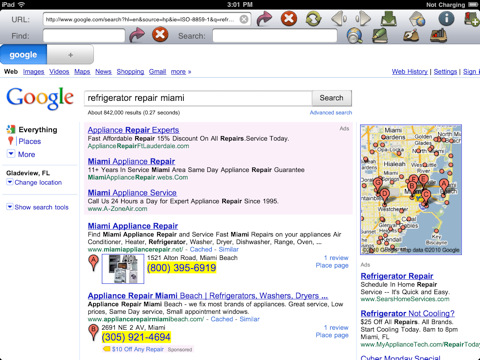Expand Show search tools

38,207
